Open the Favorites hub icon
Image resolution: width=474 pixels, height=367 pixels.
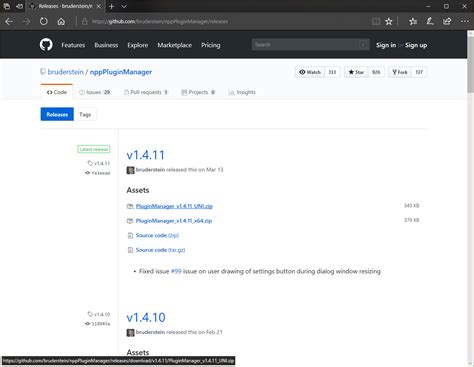pos(413,22)
